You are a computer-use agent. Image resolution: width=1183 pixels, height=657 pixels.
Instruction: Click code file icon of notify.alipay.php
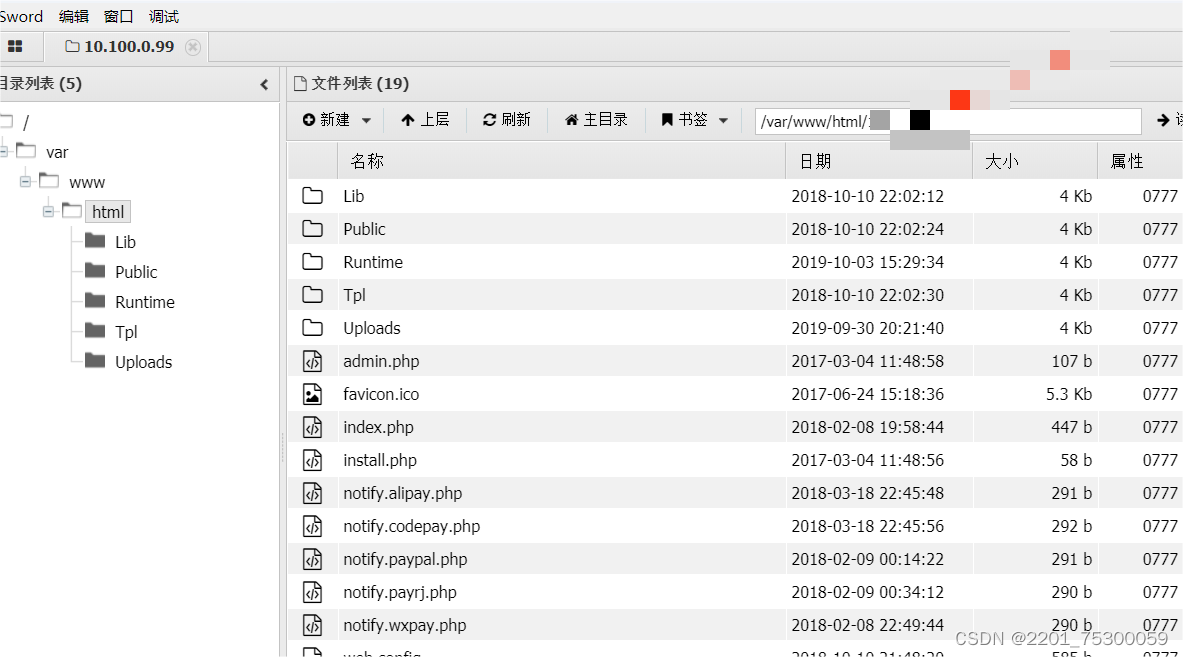[x=312, y=493]
